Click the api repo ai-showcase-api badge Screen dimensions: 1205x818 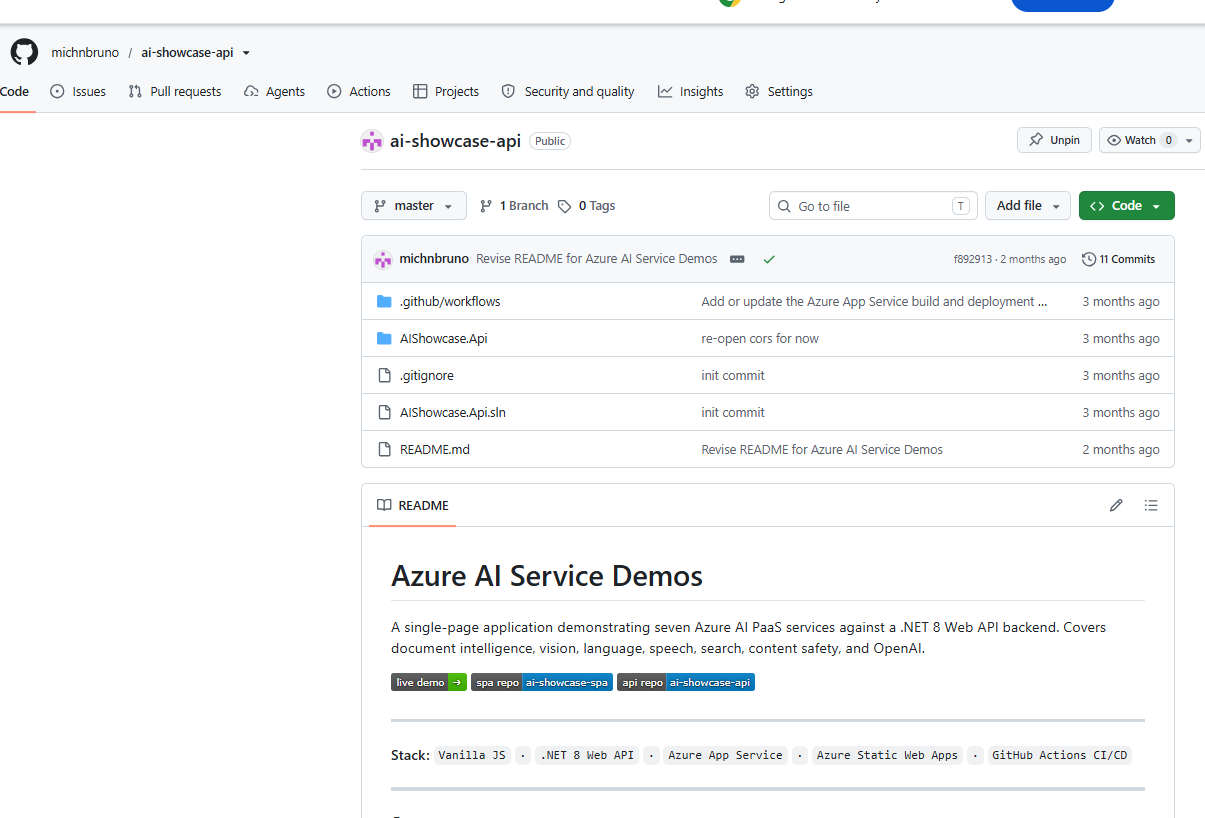pyautogui.click(x=686, y=682)
